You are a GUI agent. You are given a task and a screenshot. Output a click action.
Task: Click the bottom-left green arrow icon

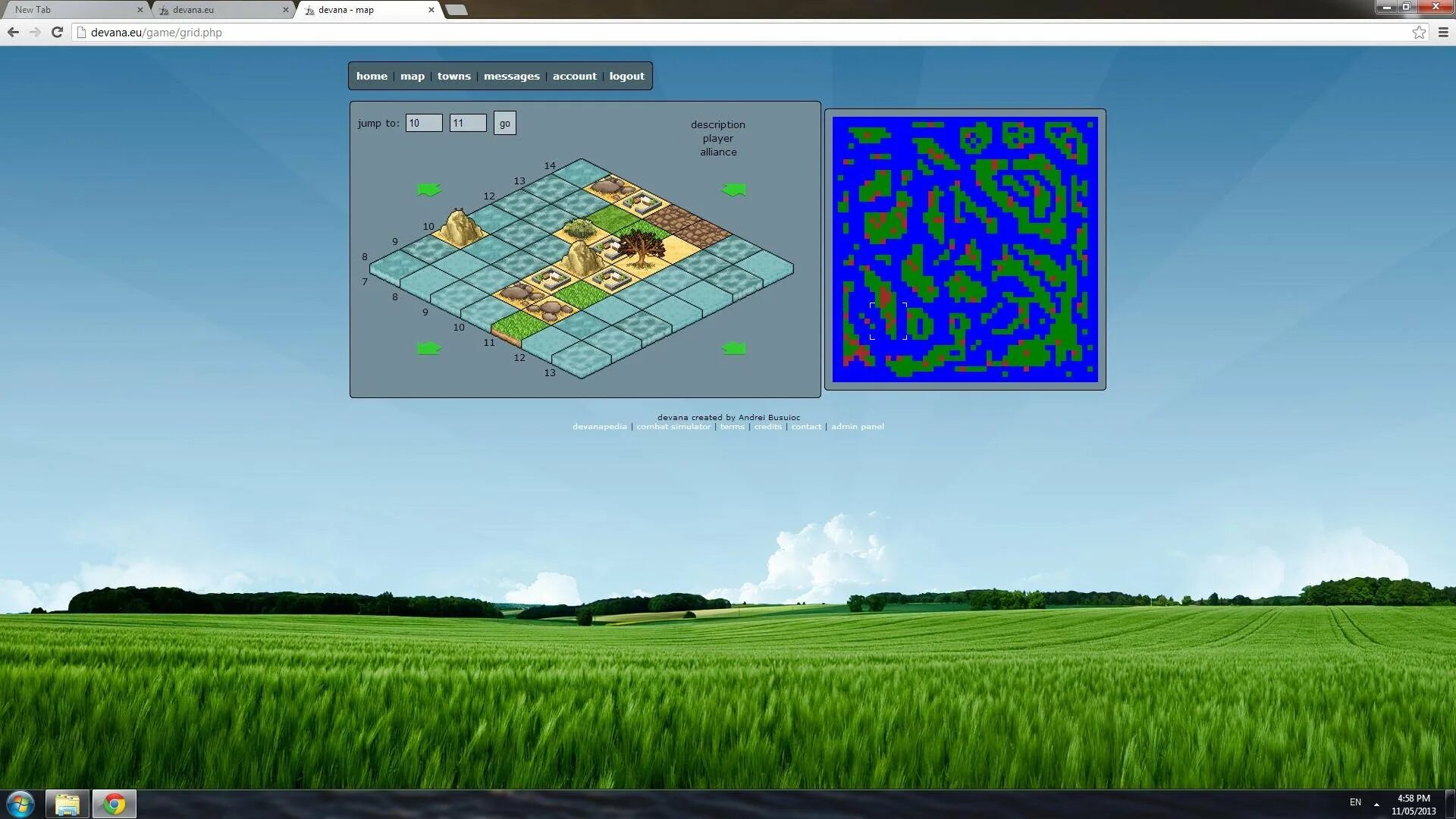click(x=429, y=348)
